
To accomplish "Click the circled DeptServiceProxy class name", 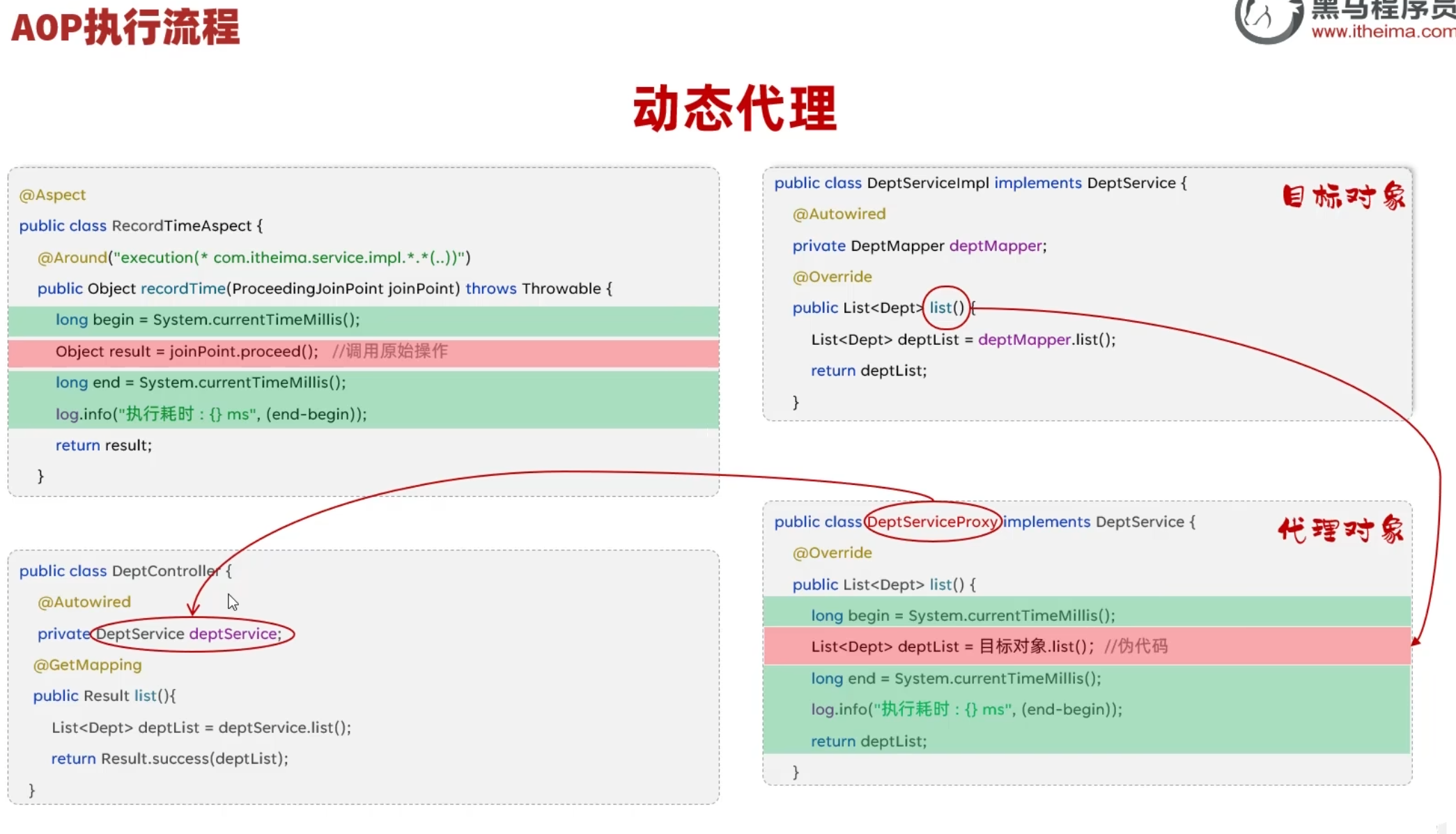I will [932, 521].
